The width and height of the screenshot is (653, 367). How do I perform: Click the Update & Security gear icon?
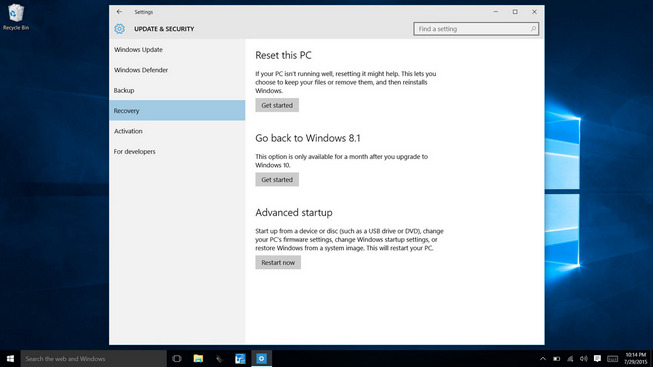pyautogui.click(x=120, y=29)
